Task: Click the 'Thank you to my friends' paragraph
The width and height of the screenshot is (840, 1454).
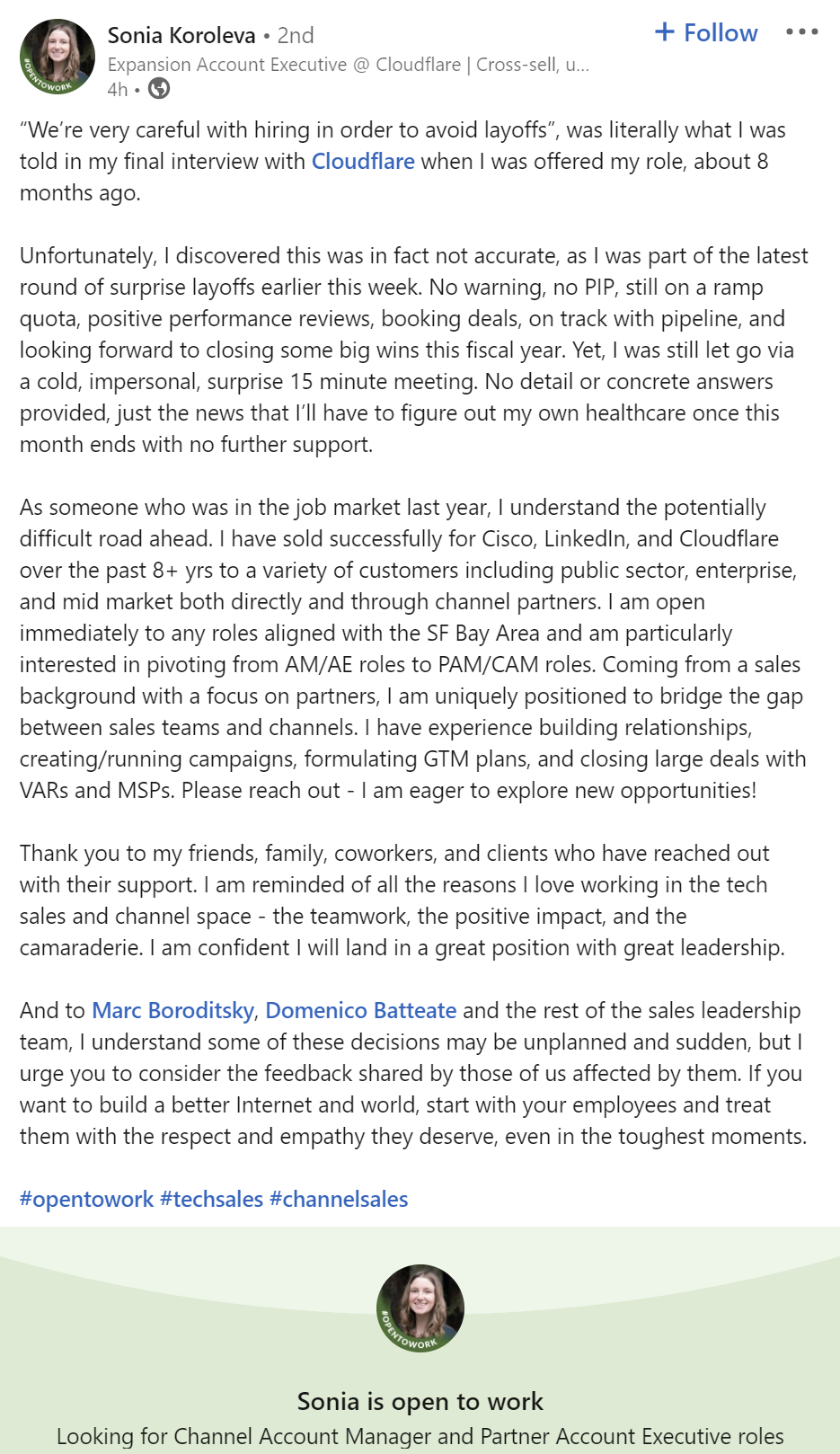Action: click(x=402, y=900)
